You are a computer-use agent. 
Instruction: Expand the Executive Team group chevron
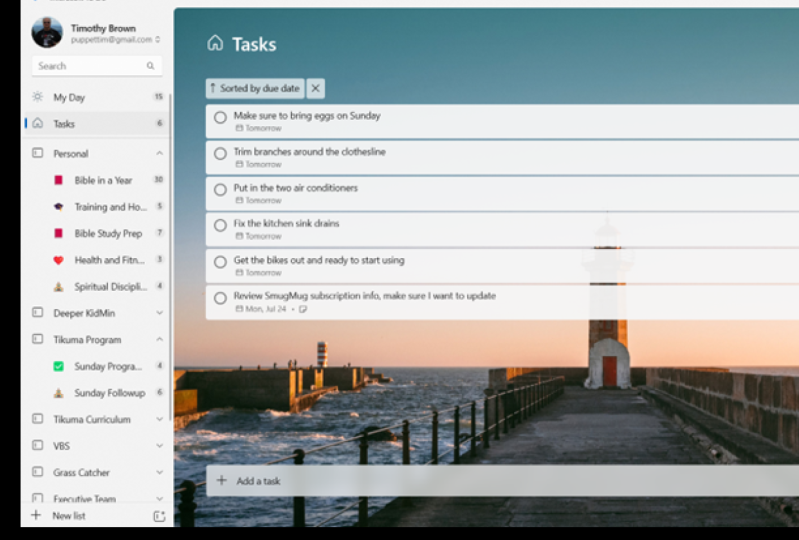159,499
